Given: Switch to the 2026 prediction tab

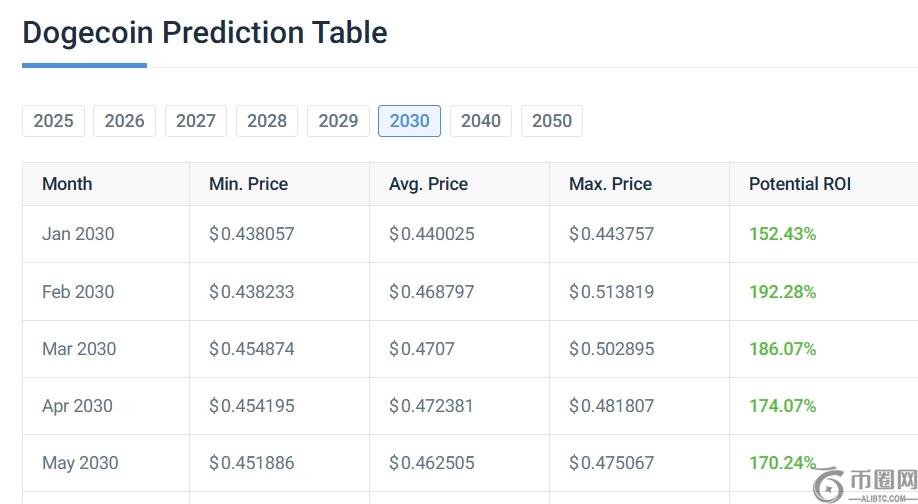Looking at the screenshot, I should (124, 121).
